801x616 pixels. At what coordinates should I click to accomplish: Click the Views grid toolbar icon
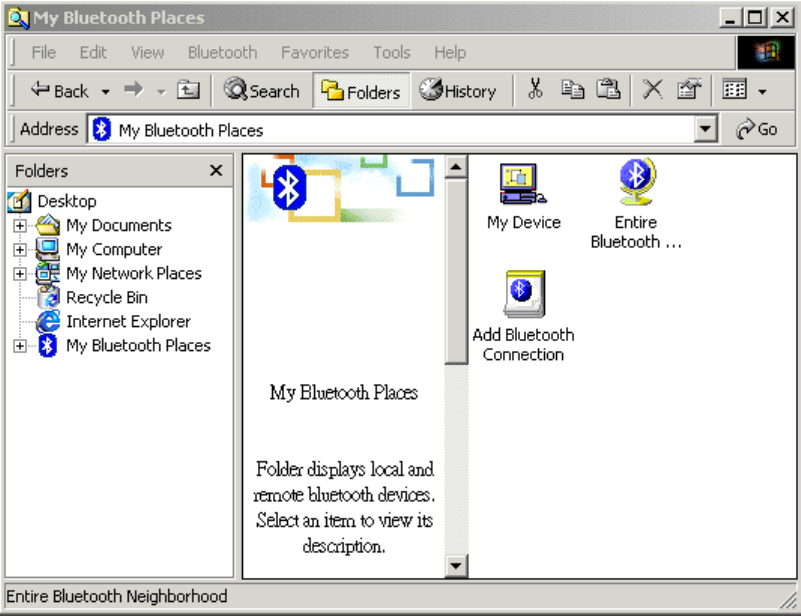coord(734,89)
